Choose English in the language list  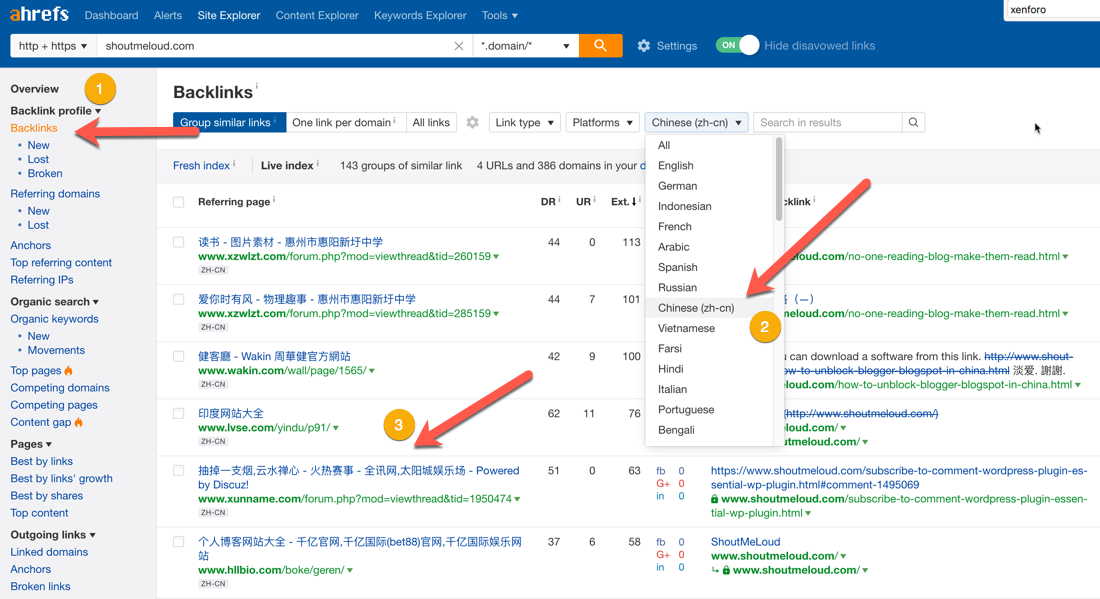(x=676, y=166)
